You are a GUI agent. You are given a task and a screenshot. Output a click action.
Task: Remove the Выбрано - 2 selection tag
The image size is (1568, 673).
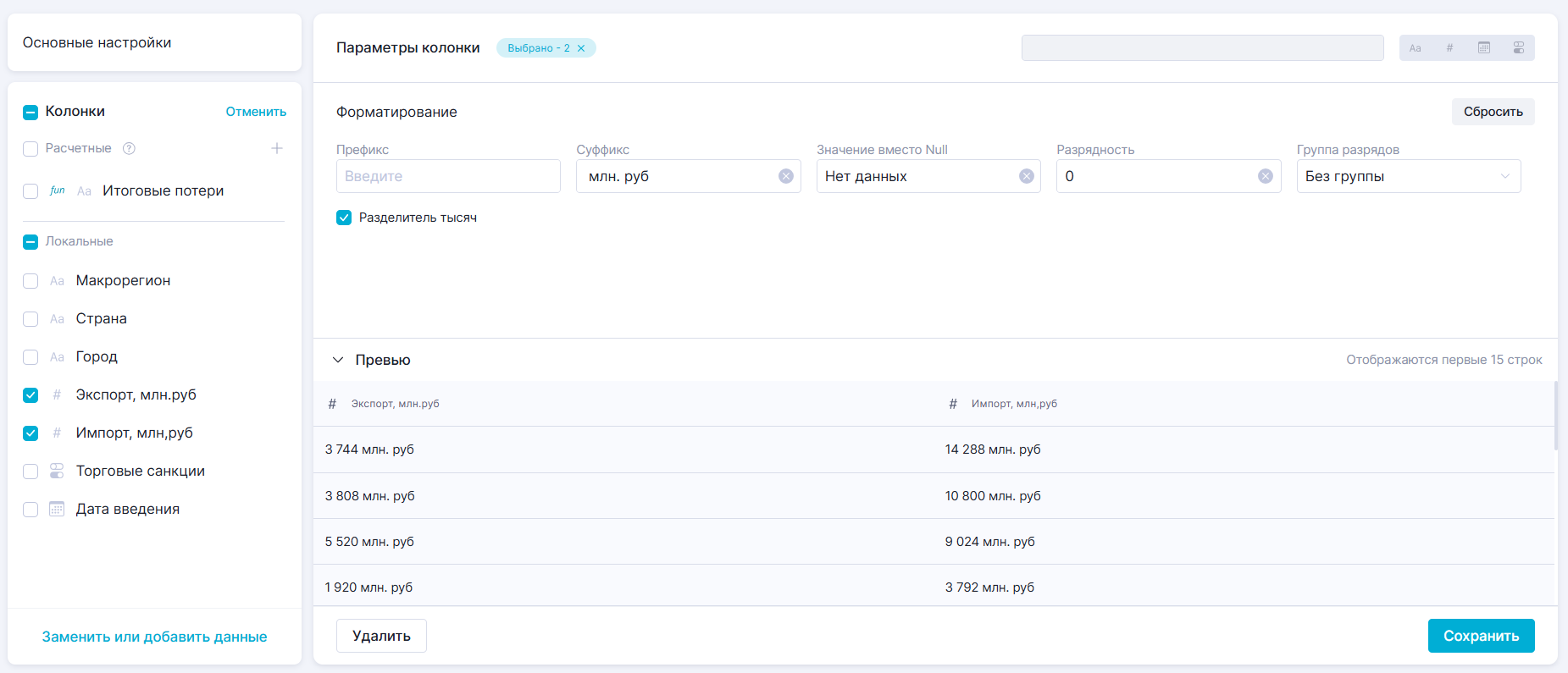(x=581, y=48)
